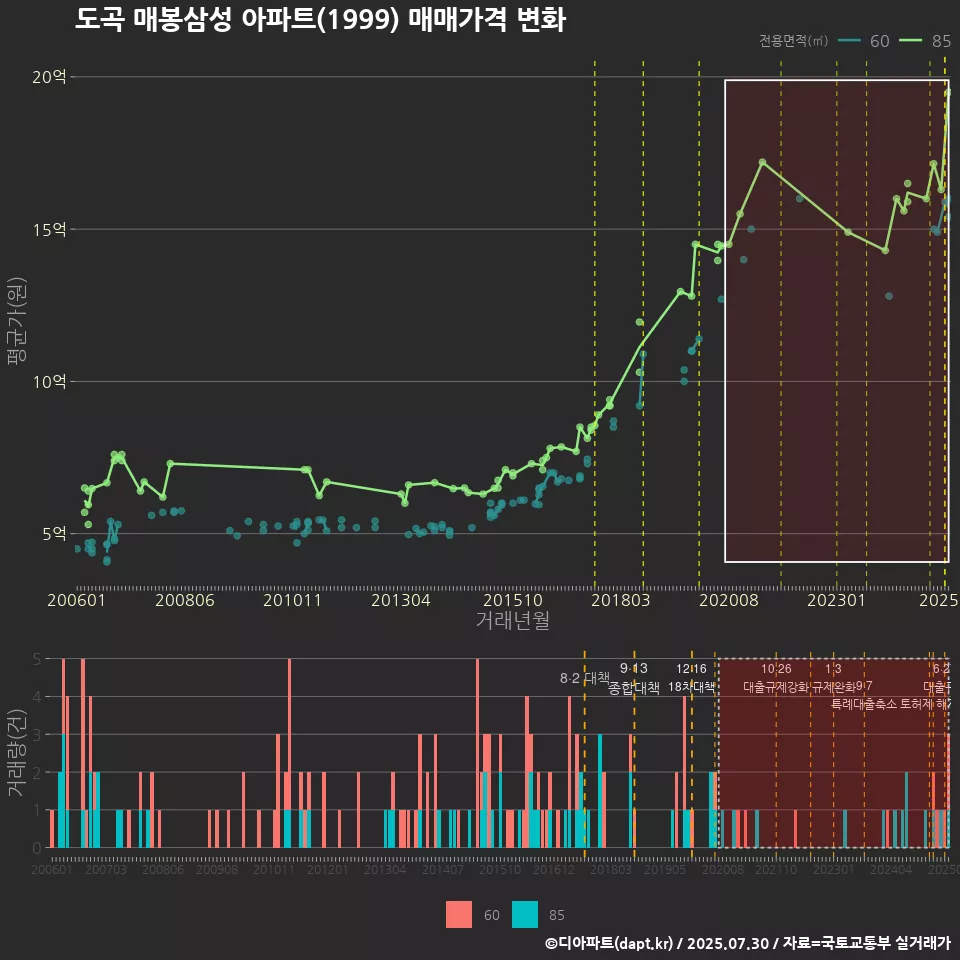This screenshot has width=960, height=960.
Task: Click the 8·2 대책 policy annotation
Action: (x=585, y=678)
